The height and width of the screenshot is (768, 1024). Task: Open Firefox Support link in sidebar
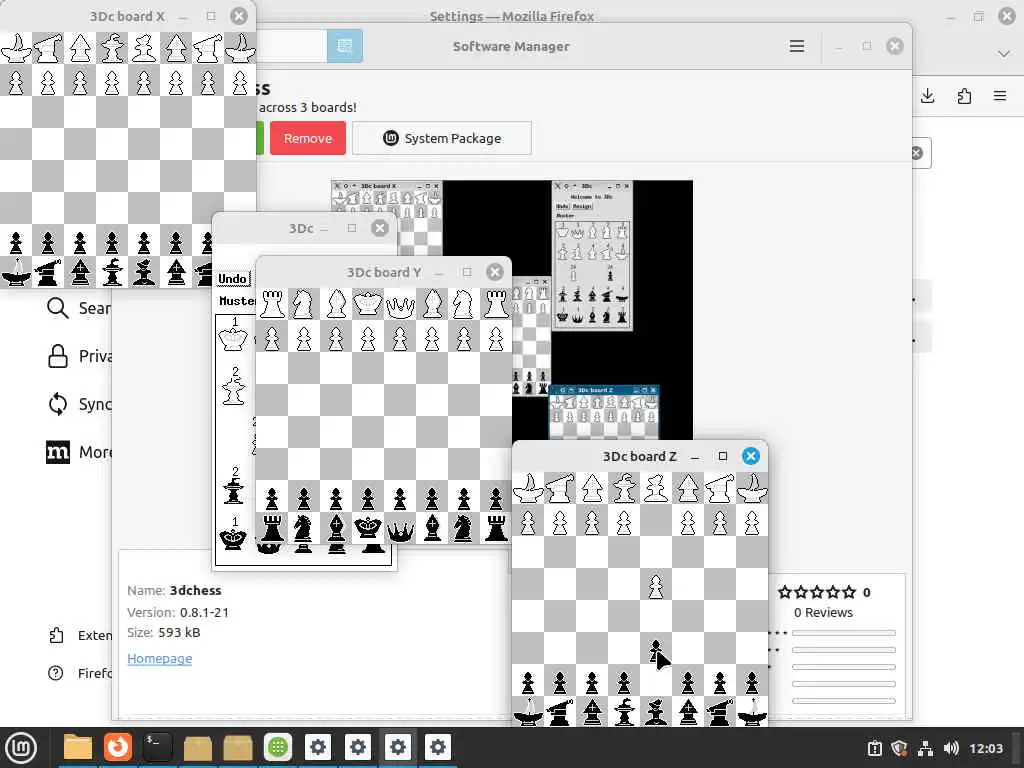80,673
